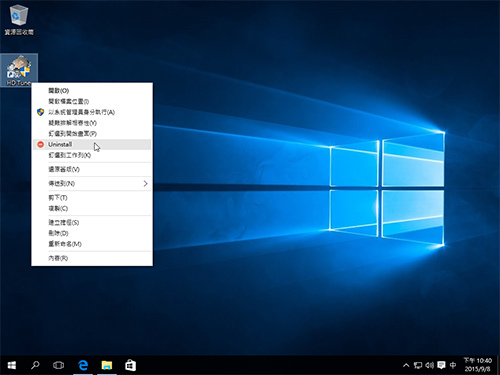The height and width of the screenshot is (375, 500).
Task: Open the clock showing 10:40 2015/9/8
Action: click(478, 365)
